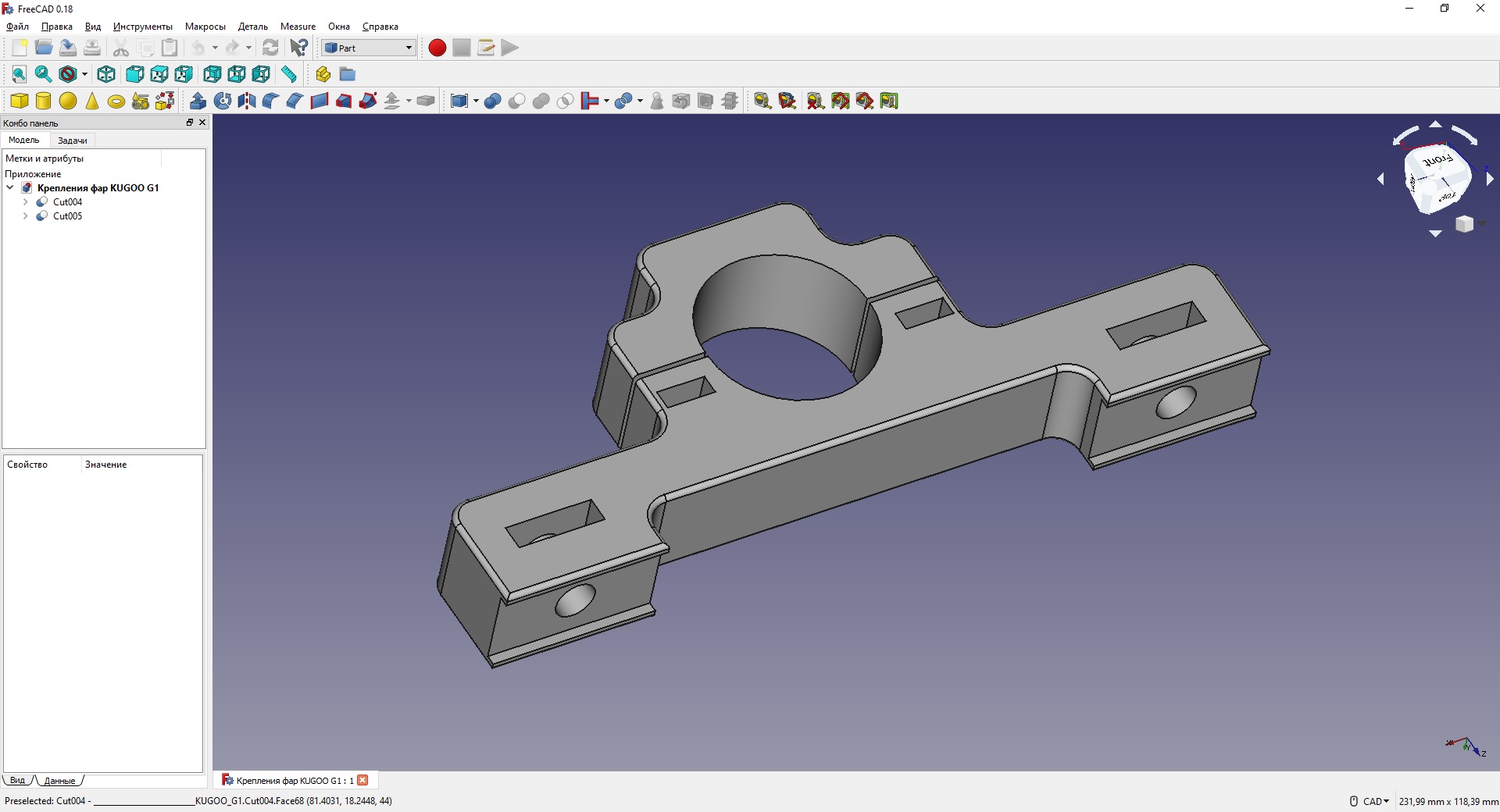Close the Крепления фар KUGOO G1 document tab
This screenshot has height=812, width=1500.
pos(362,780)
